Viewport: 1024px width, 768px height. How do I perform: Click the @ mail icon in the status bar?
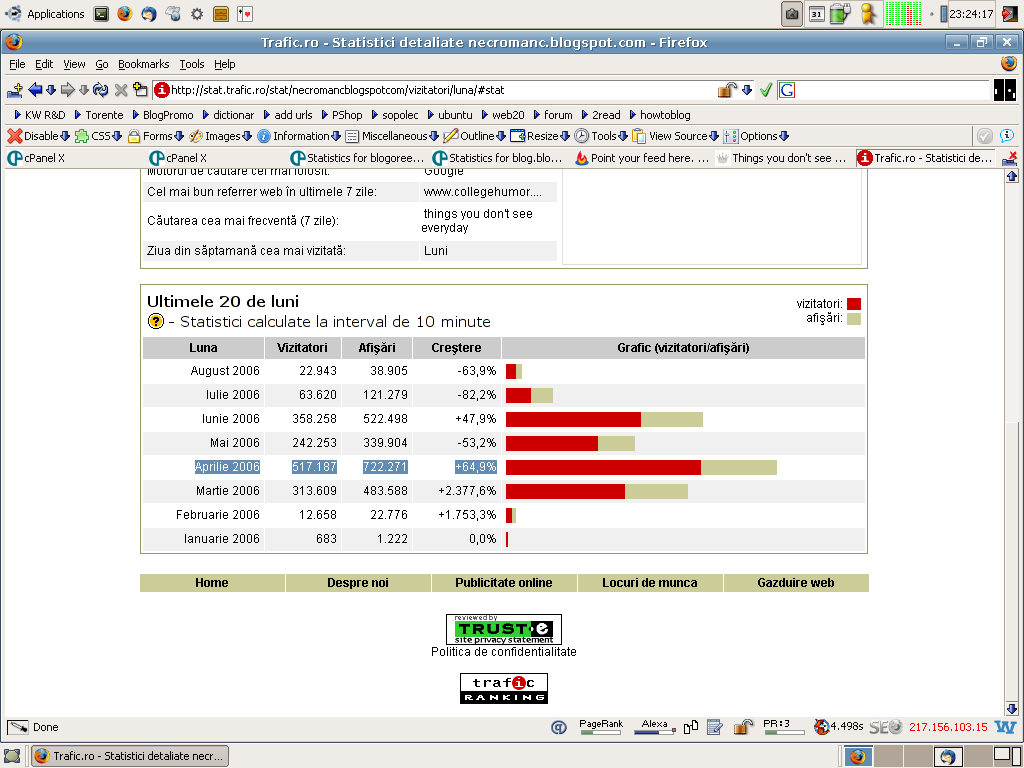(x=558, y=727)
